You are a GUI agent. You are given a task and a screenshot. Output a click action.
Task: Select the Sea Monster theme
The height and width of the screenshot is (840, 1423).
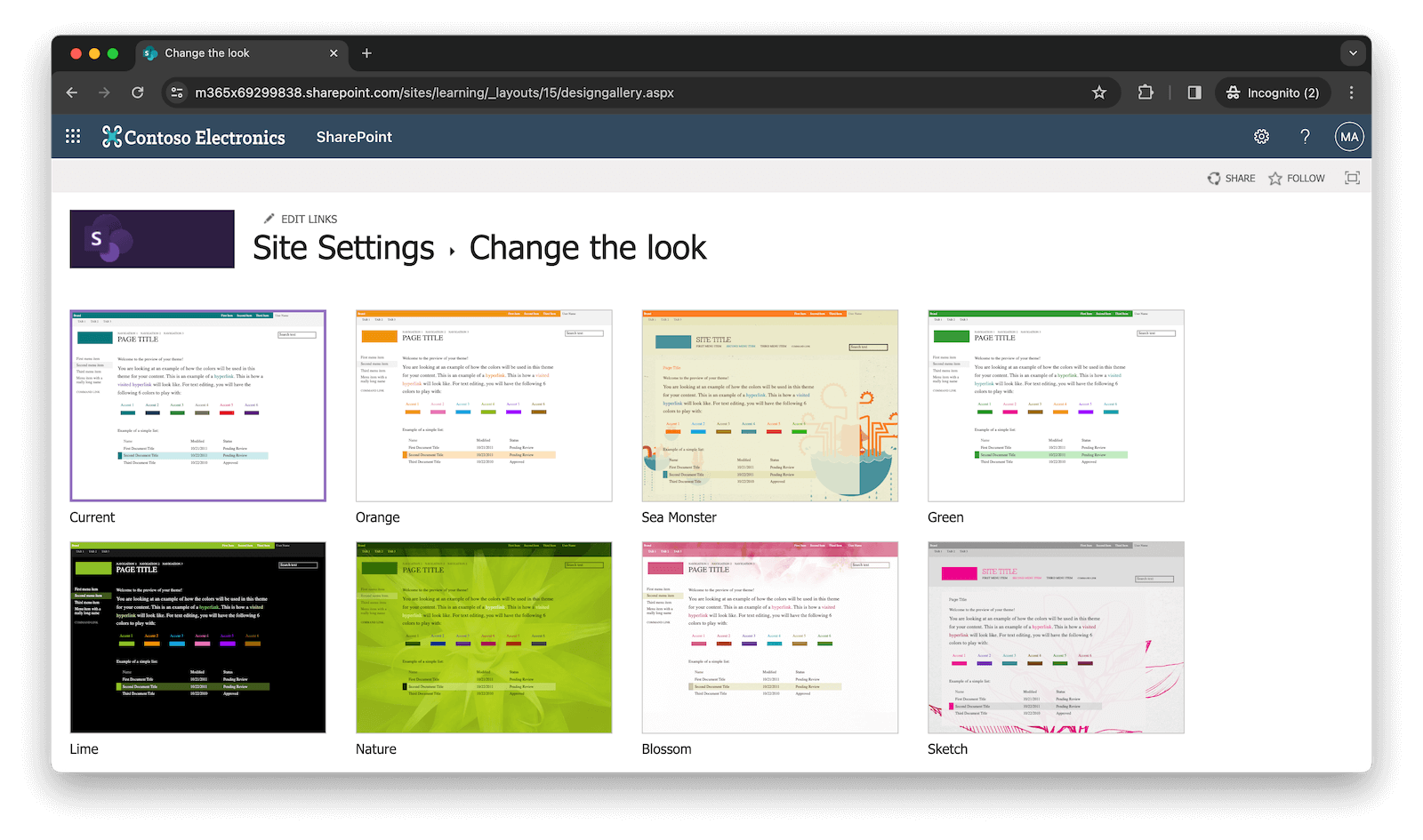[x=769, y=405]
